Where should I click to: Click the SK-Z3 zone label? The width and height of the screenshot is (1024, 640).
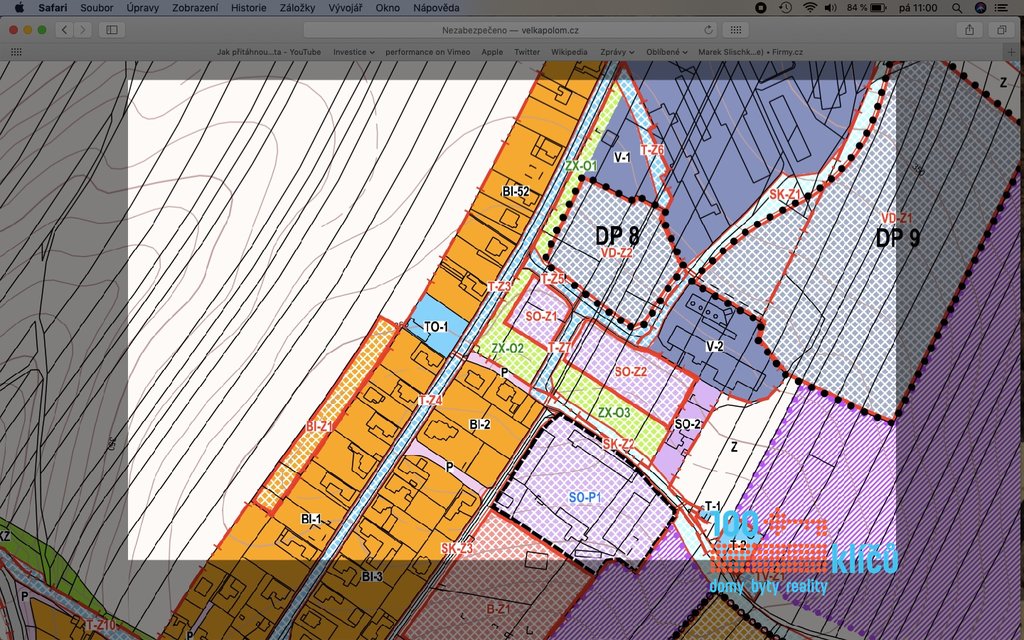tap(456, 548)
